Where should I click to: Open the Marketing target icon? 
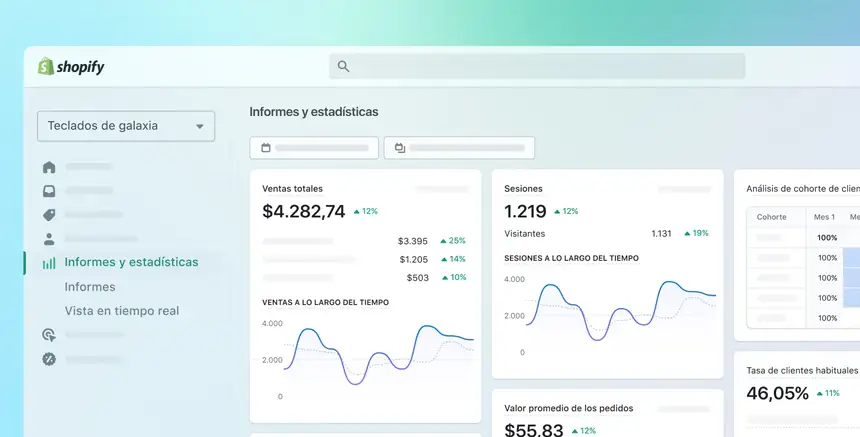click(x=49, y=335)
